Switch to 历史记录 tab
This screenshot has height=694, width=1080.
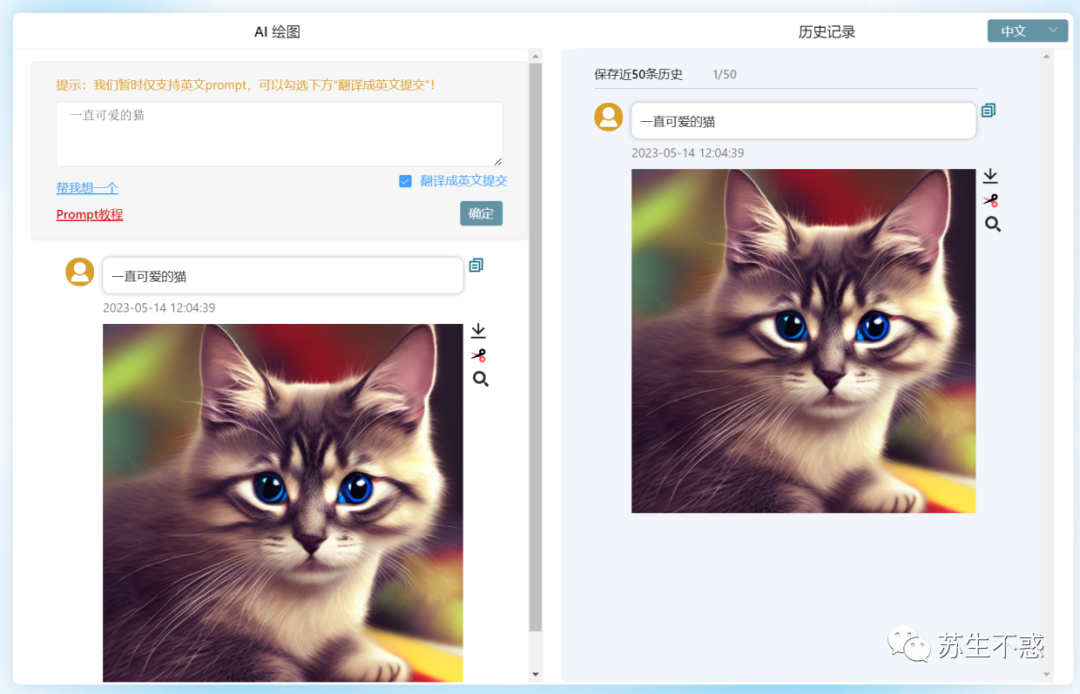tap(827, 32)
